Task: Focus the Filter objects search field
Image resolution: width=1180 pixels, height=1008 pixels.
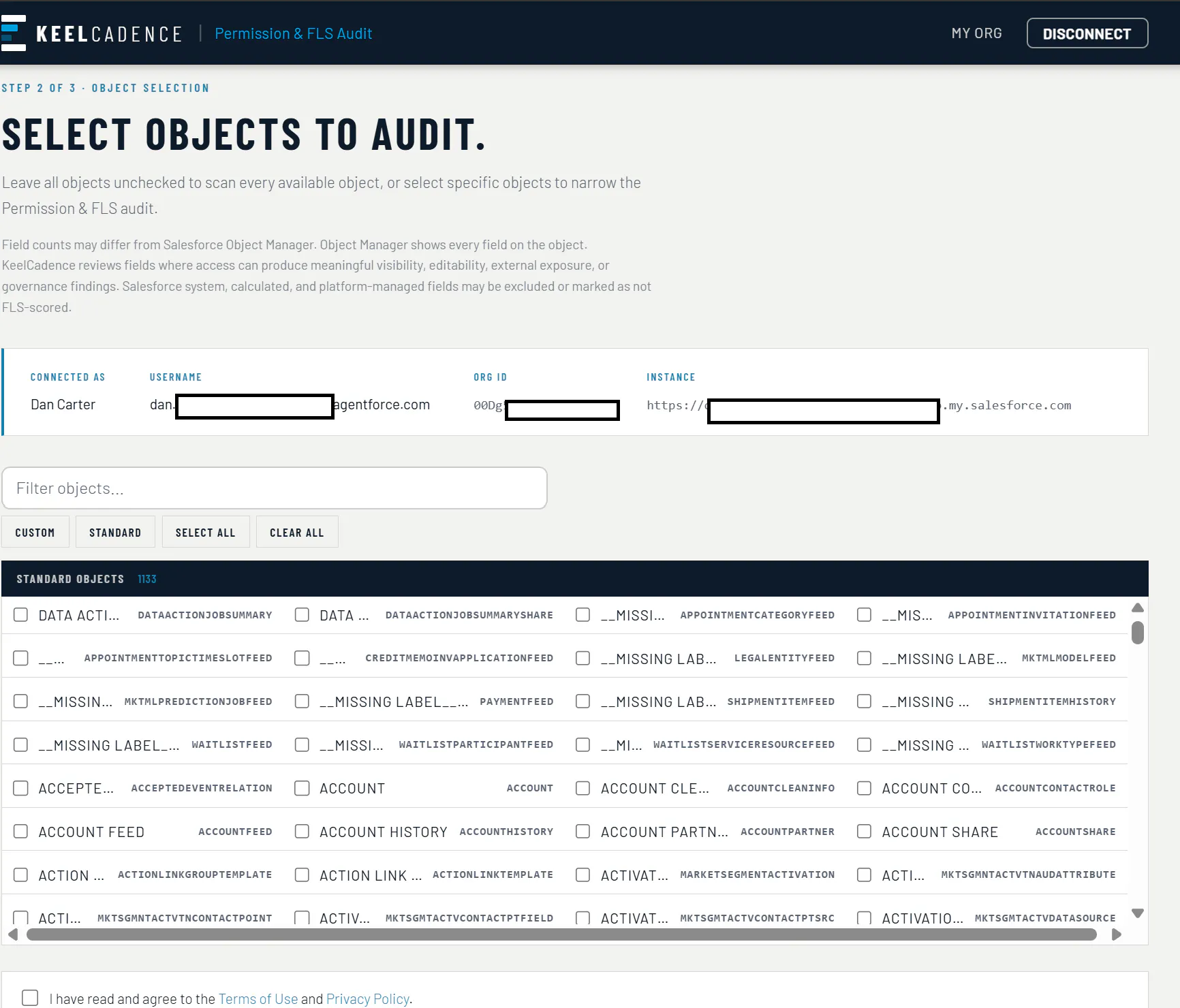Action: pos(275,488)
